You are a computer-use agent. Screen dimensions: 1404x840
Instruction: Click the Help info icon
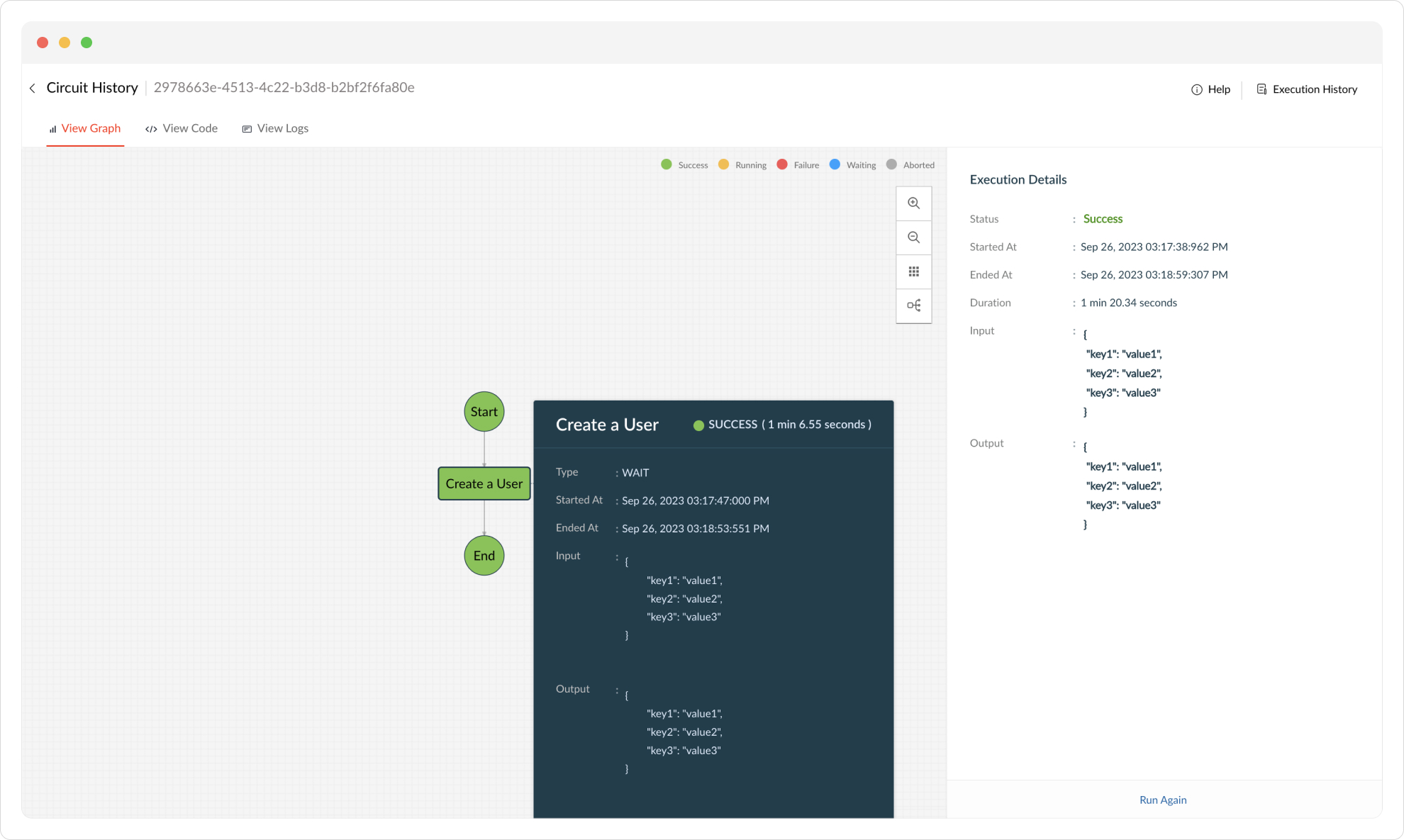[x=1197, y=89]
